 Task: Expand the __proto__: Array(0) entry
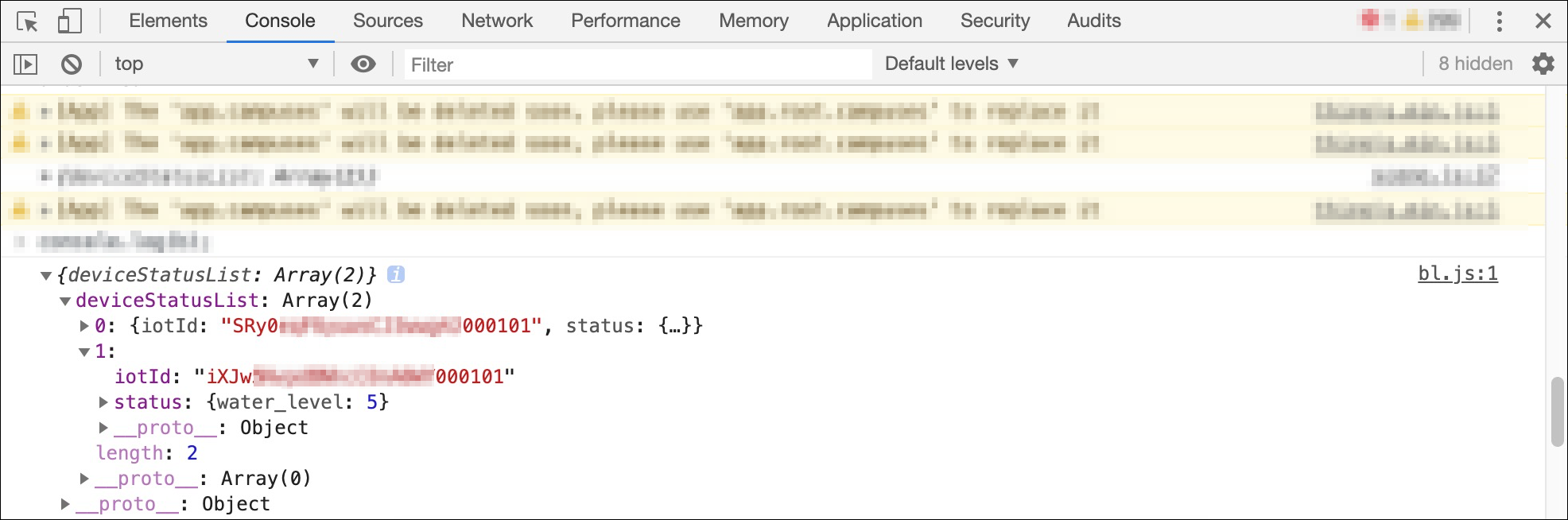tap(84, 479)
